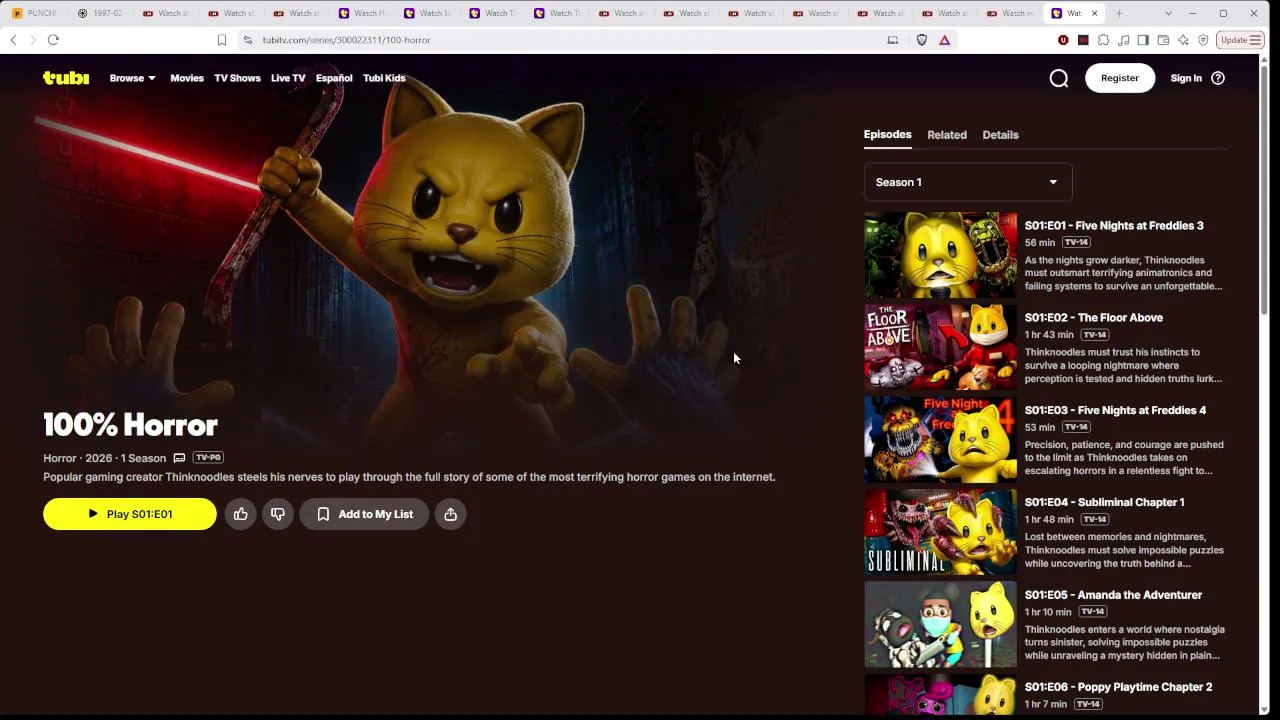This screenshot has height=720, width=1280.
Task: Open S01:E05 - Amanda the Adventurer title
Action: tap(1113, 595)
